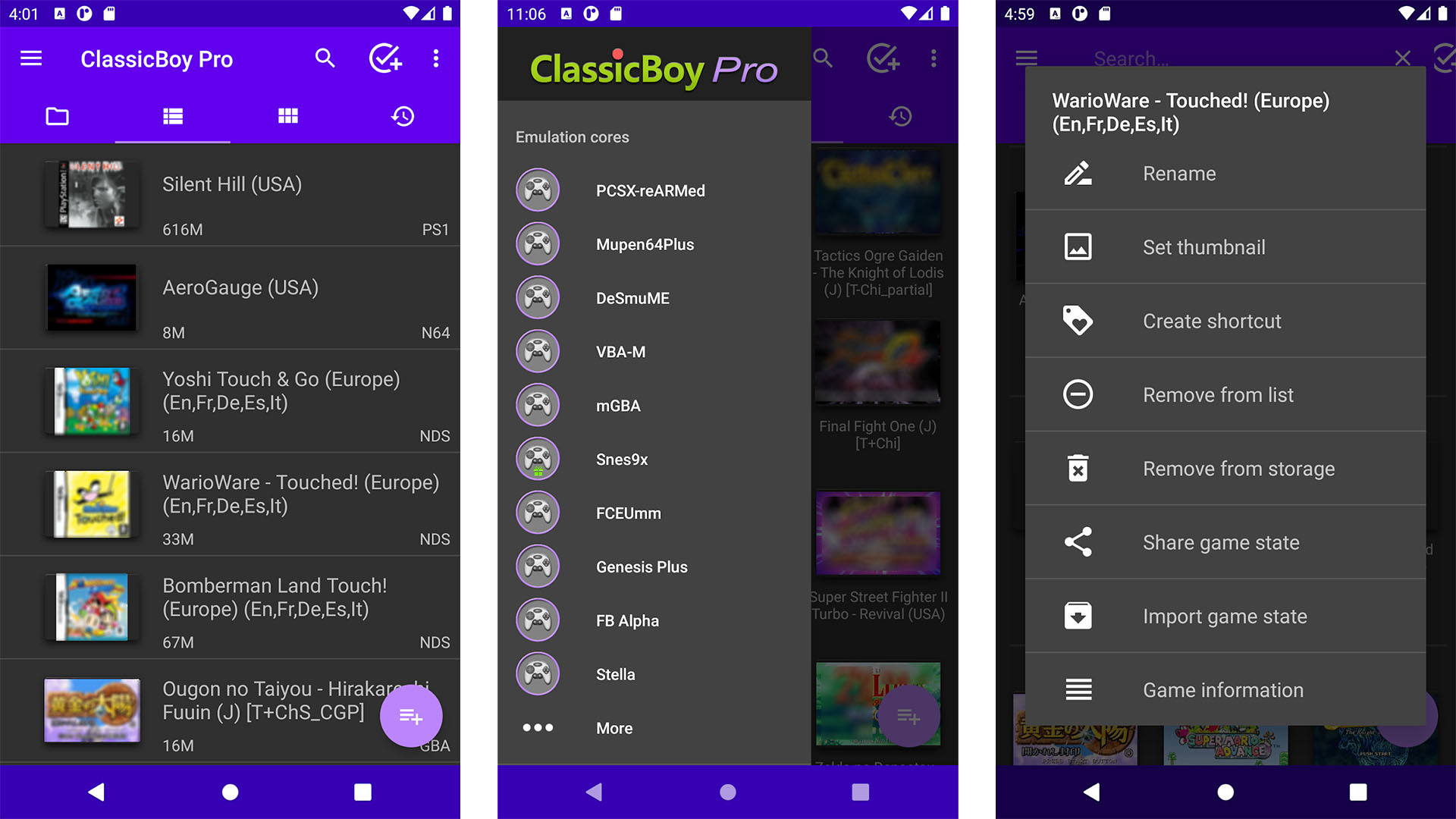The width and height of the screenshot is (1456, 819).
Task: Select Game information option
Action: click(1222, 690)
